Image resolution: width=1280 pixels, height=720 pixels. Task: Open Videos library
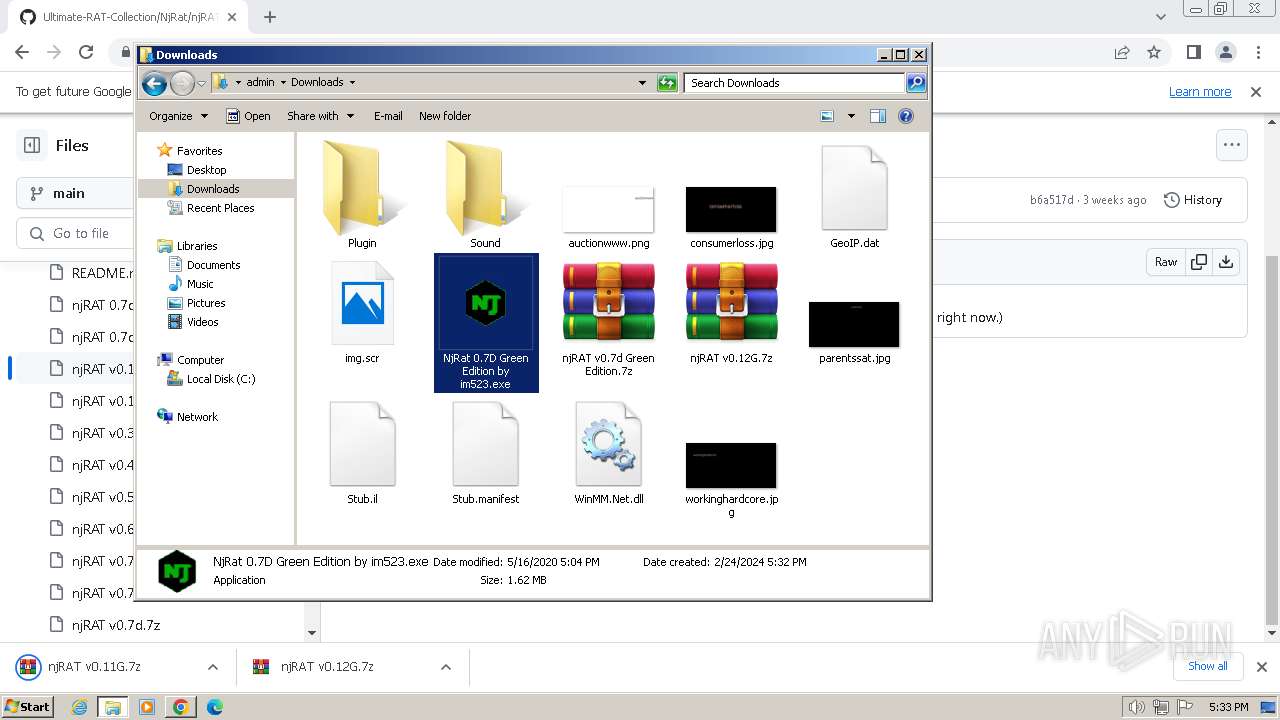(x=202, y=322)
